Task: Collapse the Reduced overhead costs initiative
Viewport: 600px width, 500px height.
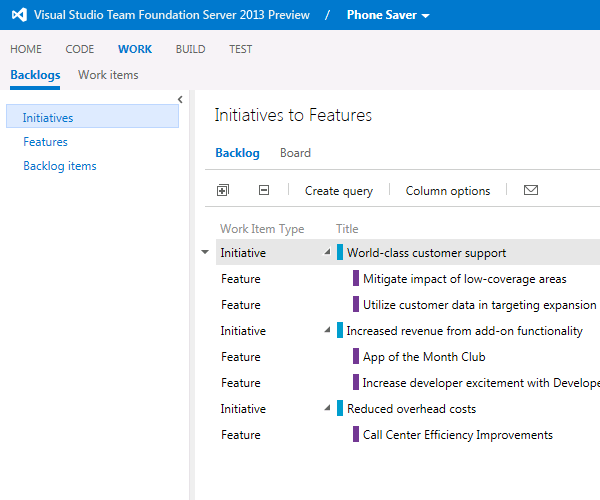Action: (327, 409)
